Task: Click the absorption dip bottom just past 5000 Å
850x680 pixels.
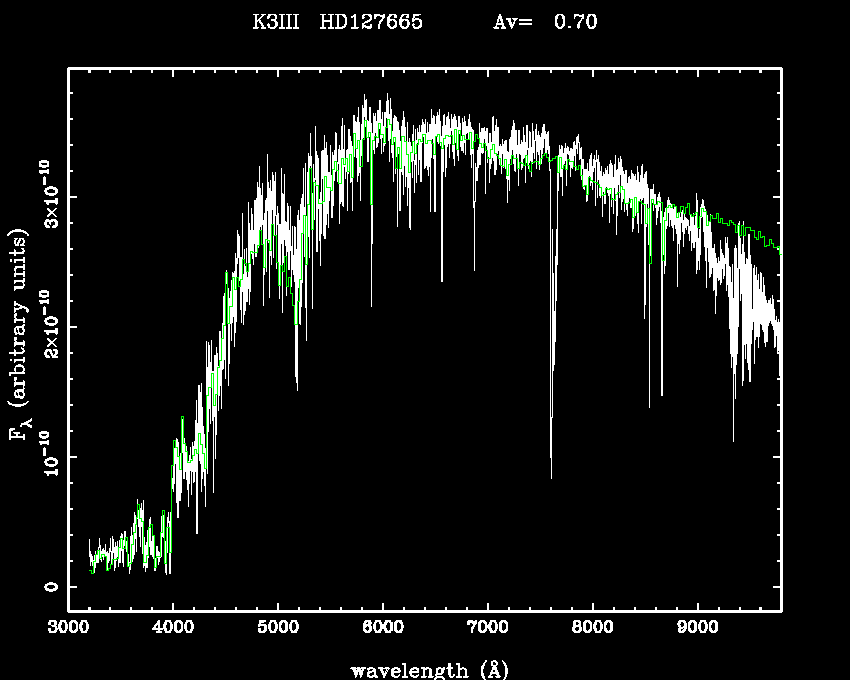Action: [296, 387]
